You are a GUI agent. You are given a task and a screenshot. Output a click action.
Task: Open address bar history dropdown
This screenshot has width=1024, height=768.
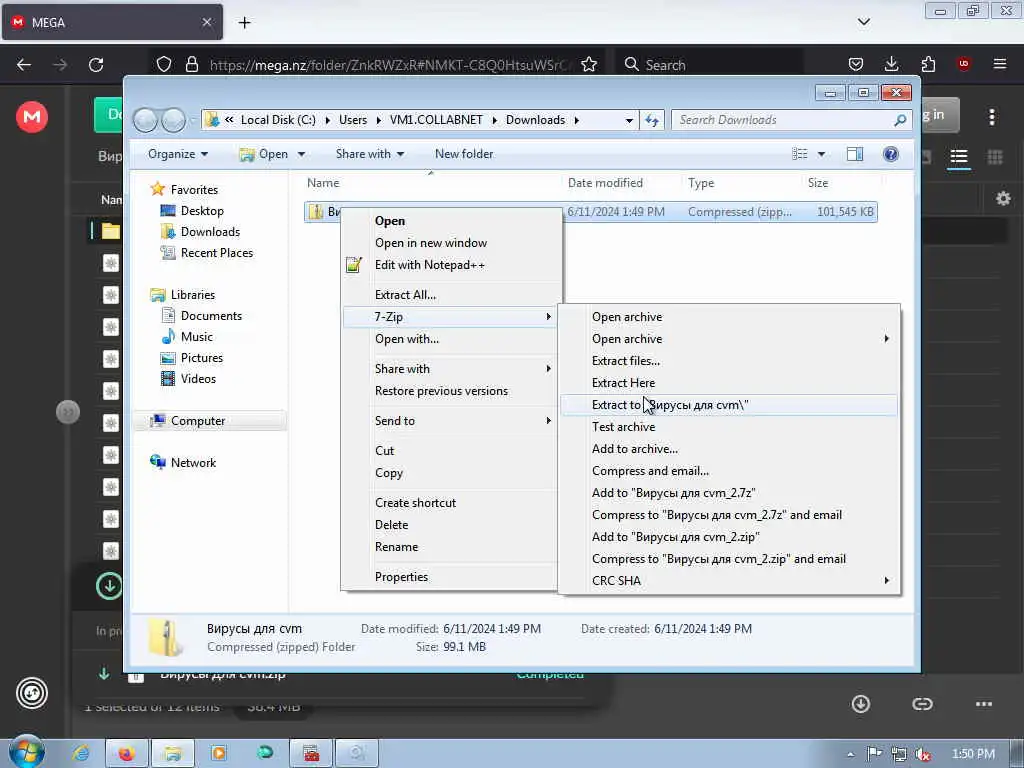[x=629, y=120]
